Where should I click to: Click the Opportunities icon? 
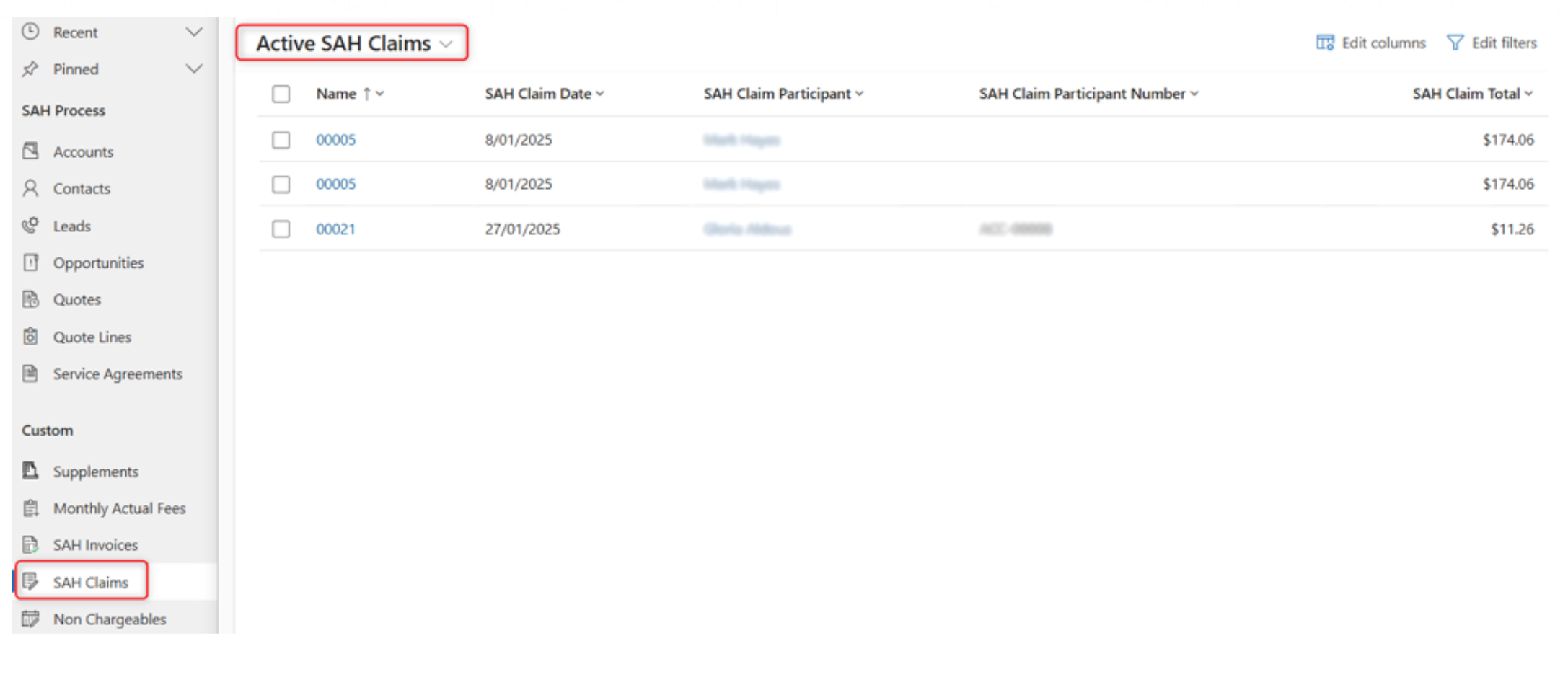[30, 262]
